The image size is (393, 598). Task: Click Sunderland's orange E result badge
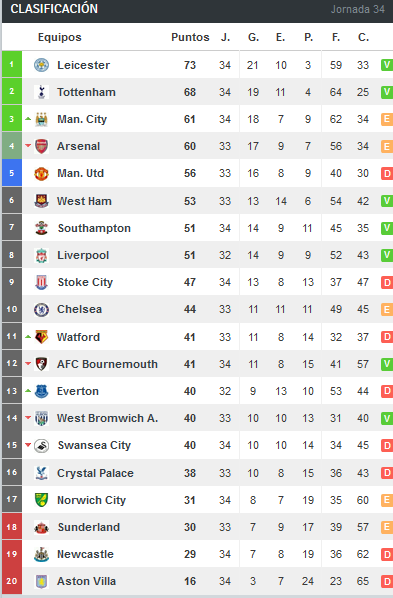click(x=387, y=527)
